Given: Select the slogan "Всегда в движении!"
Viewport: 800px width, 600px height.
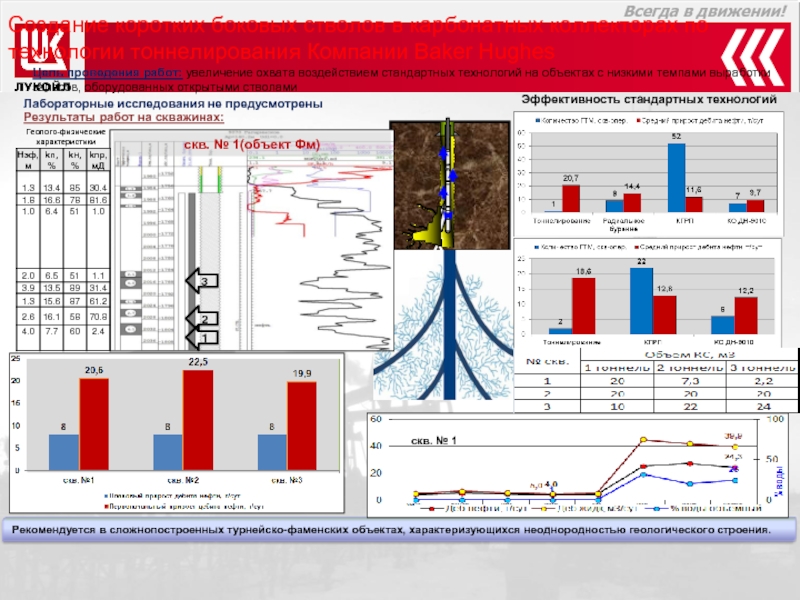Looking at the screenshot, I should tap(705, 11).
